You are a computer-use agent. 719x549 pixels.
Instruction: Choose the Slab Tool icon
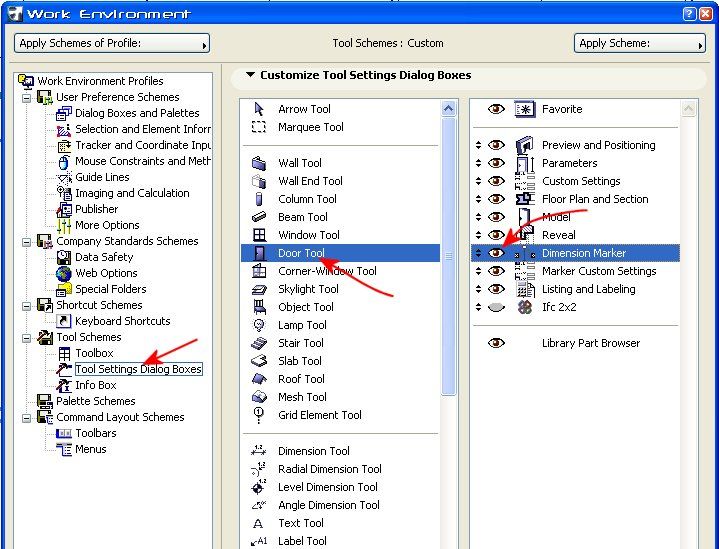point(259,361)
